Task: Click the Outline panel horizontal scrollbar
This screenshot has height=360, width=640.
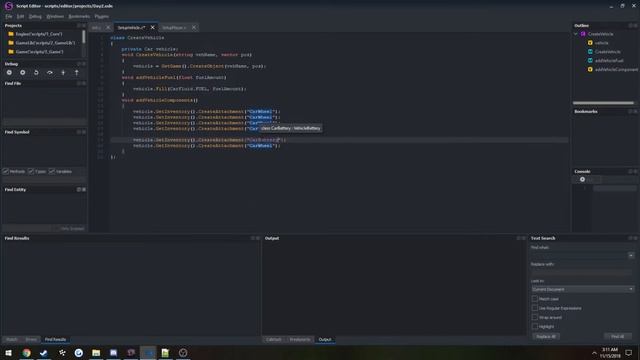Action: pos(603,103)
